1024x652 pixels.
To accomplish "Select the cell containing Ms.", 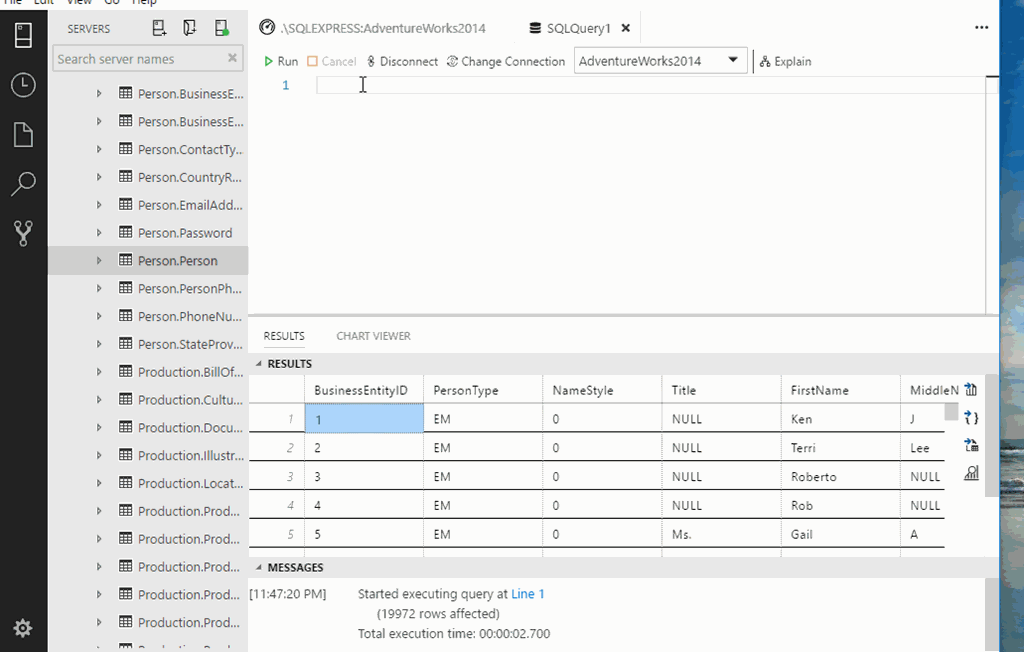I will pyautogui.click(x=722, y=534).
